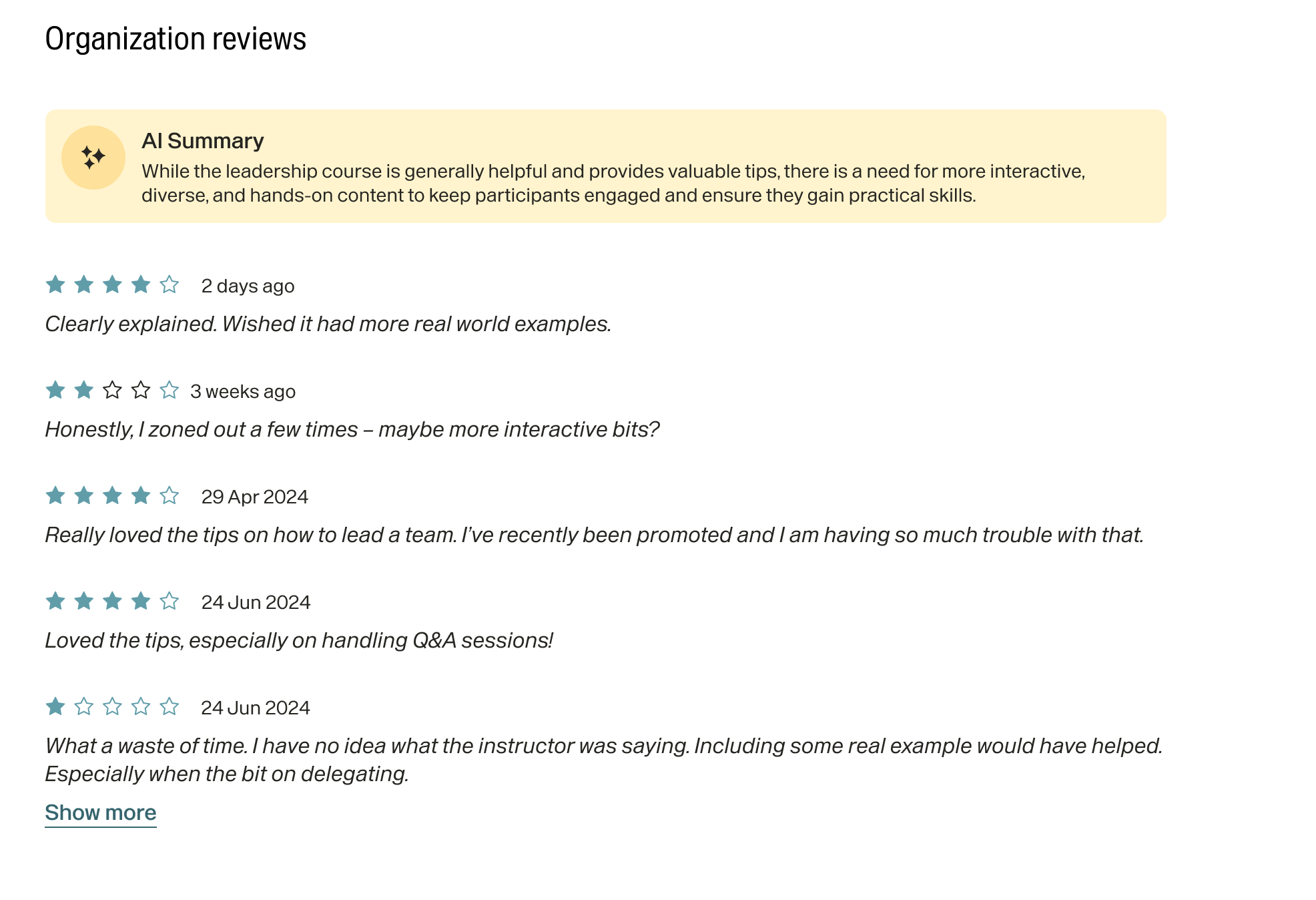The image size is (1316, 900).
Task: Click the review about real world examples
Action: (x=328, y=324)
